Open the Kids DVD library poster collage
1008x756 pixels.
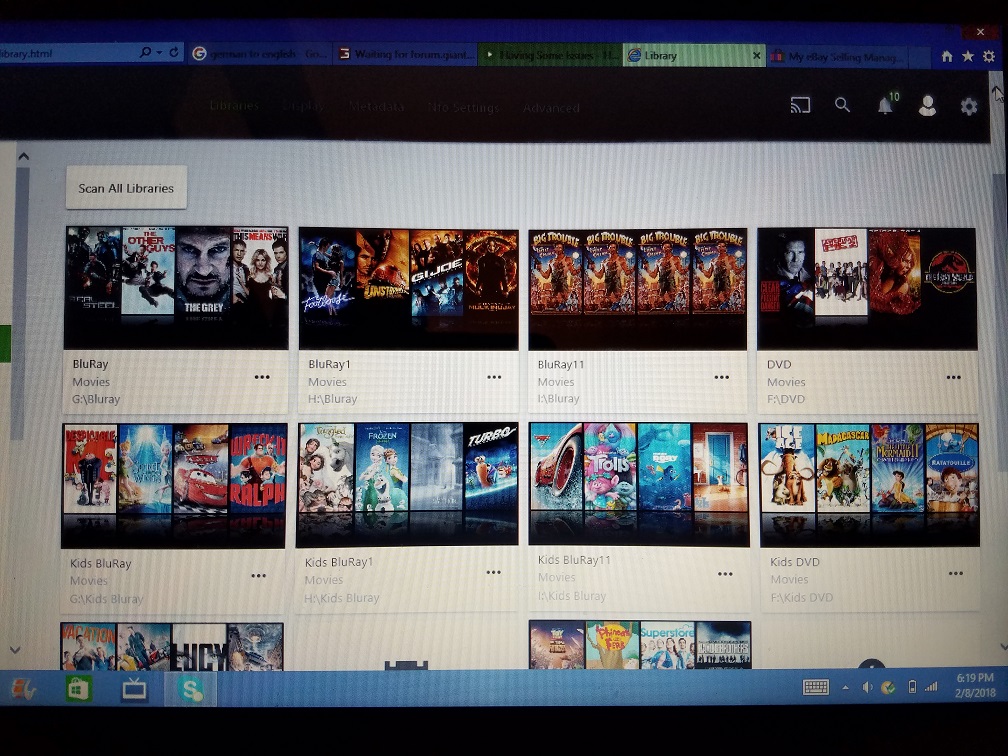coord(869,485)
